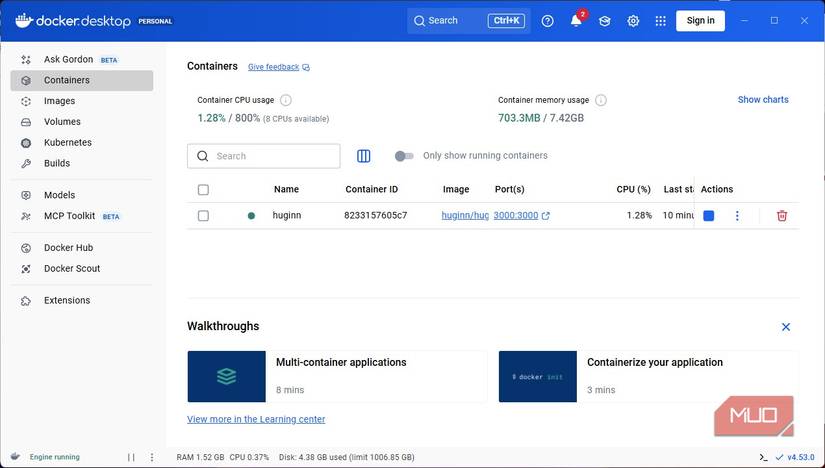Click RAM 1.52 GB status text

[x=200, y=457]
